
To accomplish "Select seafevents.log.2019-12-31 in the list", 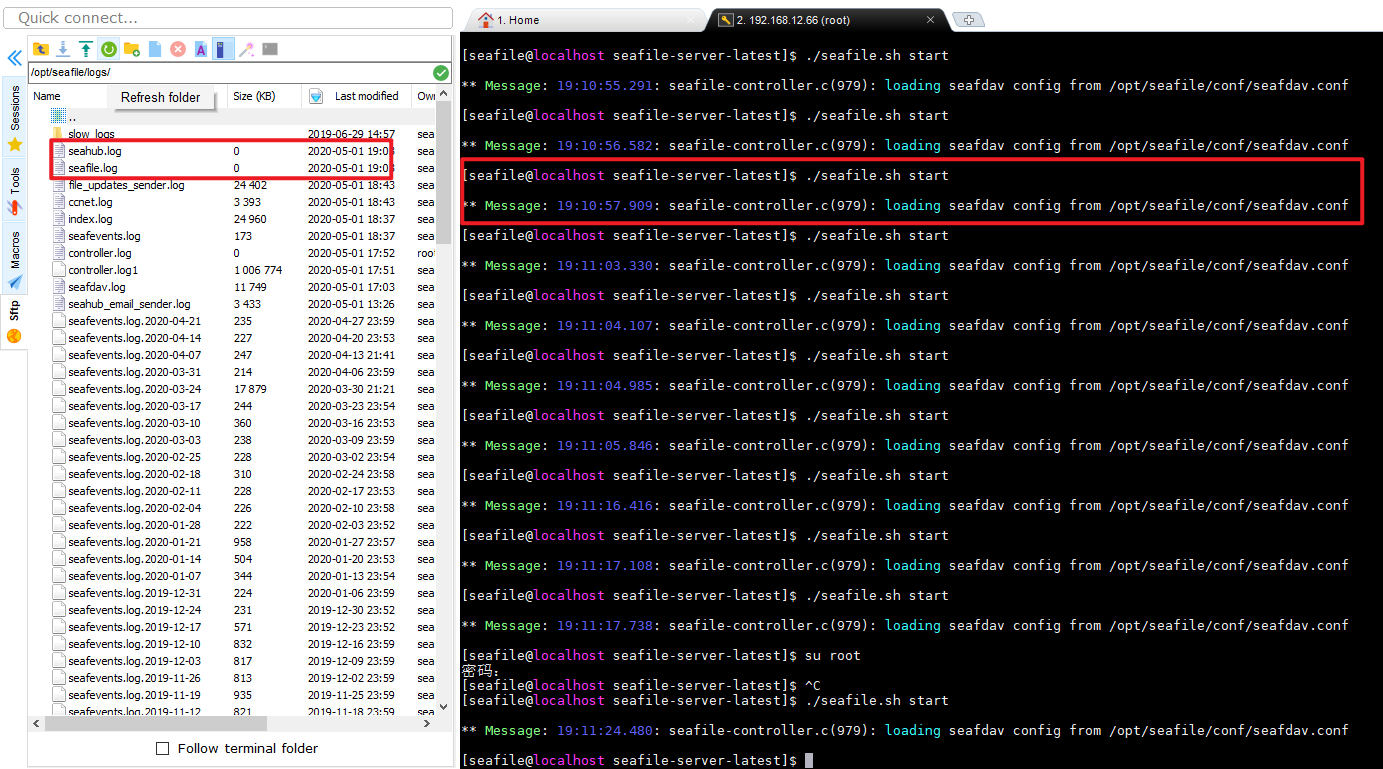I will click(134, 593).
